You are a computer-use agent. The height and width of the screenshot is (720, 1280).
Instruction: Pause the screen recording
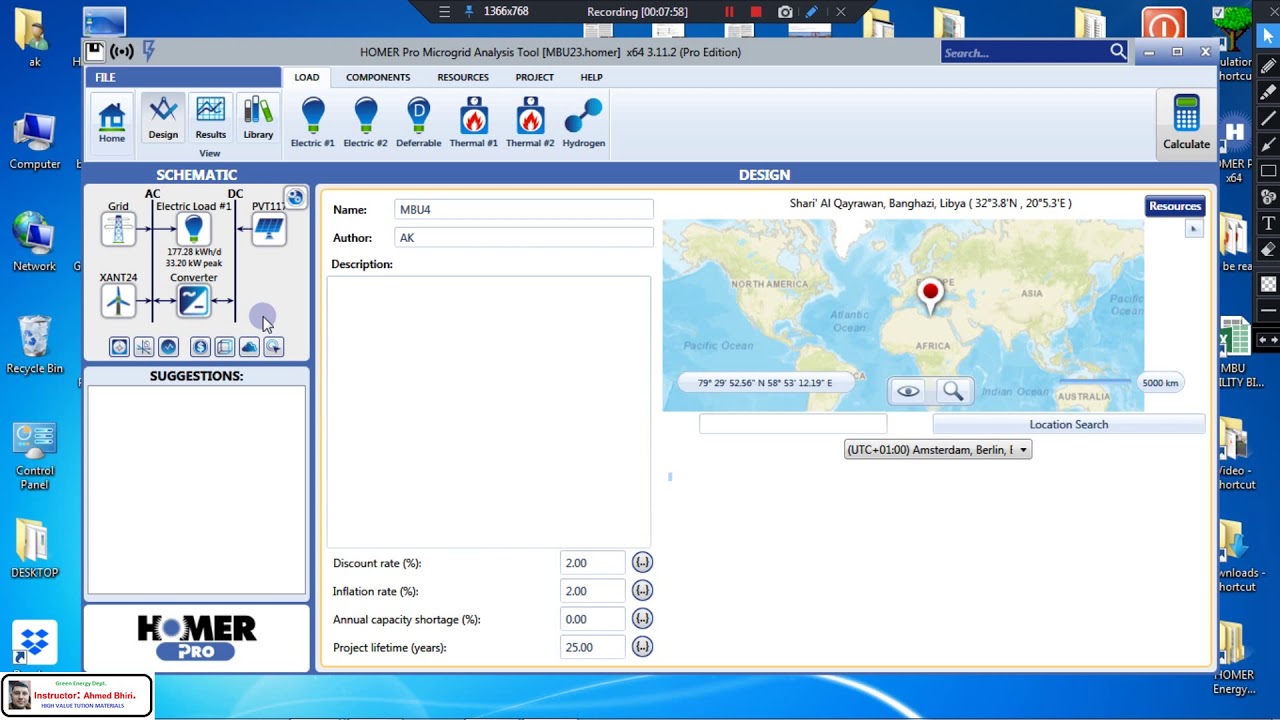click(x=729, y=12)
